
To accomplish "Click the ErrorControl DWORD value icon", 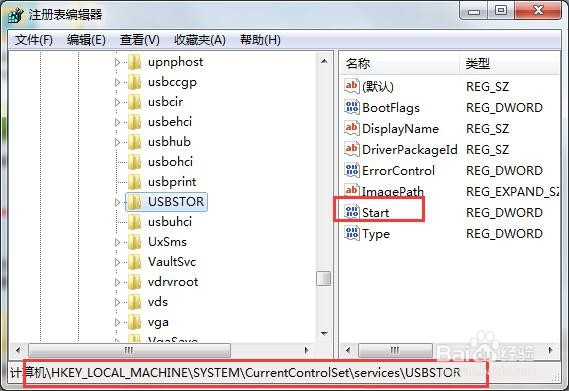I will 352,170.
